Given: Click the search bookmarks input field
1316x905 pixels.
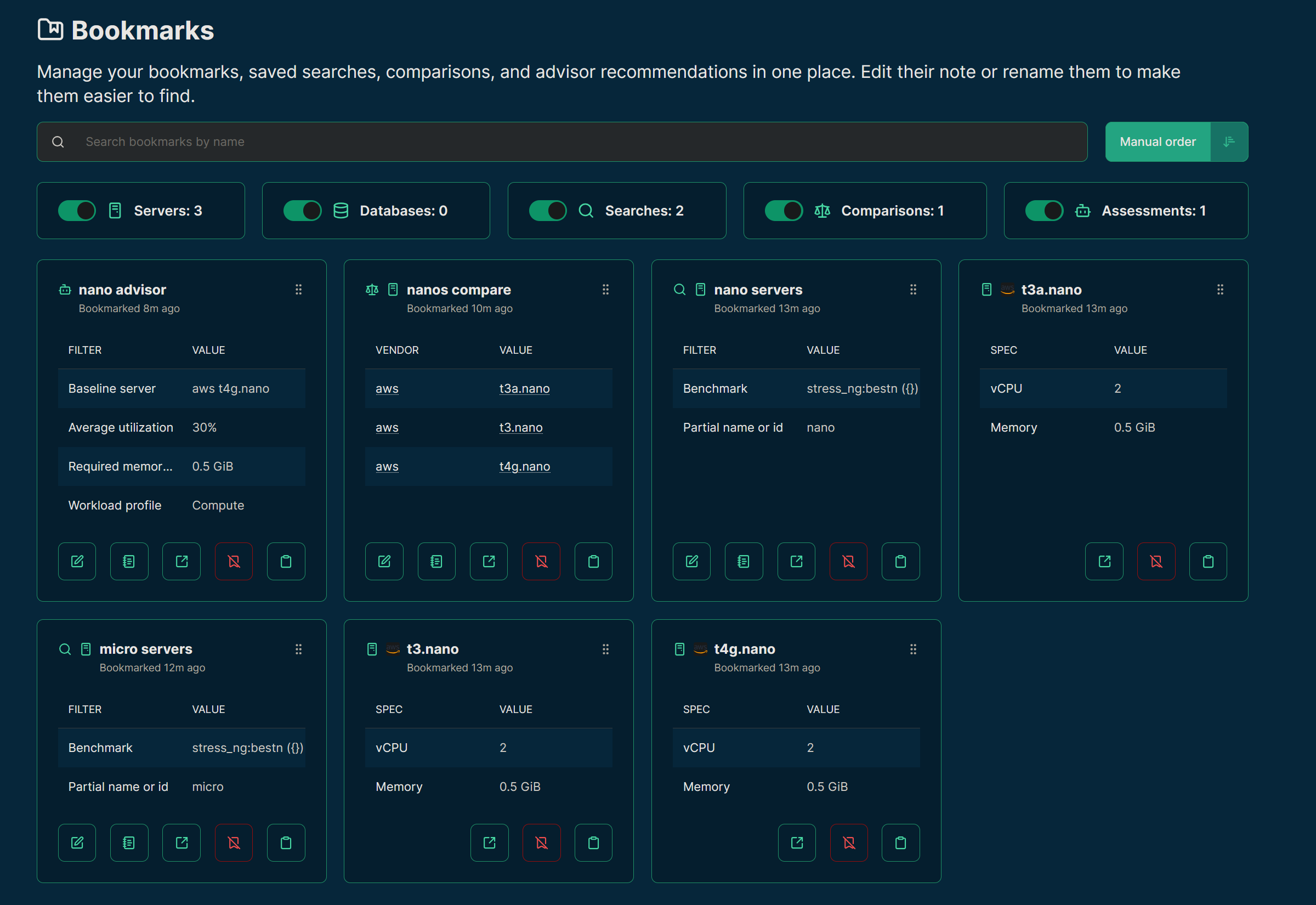Looking at the screenshot, I should [x=562, y=142].
